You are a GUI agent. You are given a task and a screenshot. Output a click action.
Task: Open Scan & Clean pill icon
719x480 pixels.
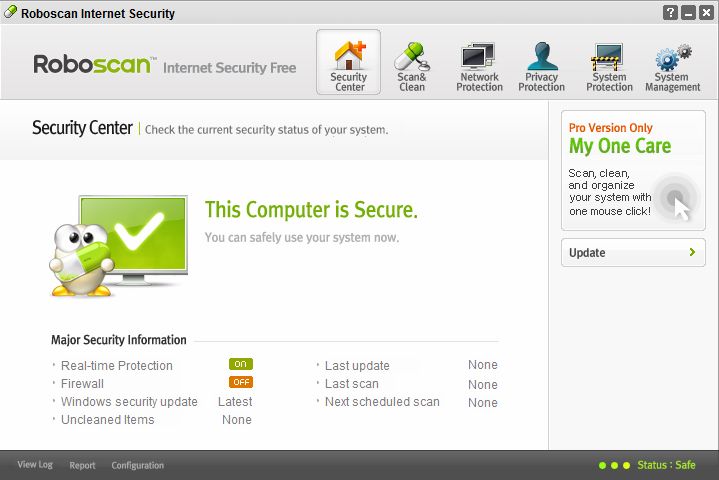(412, 56)
